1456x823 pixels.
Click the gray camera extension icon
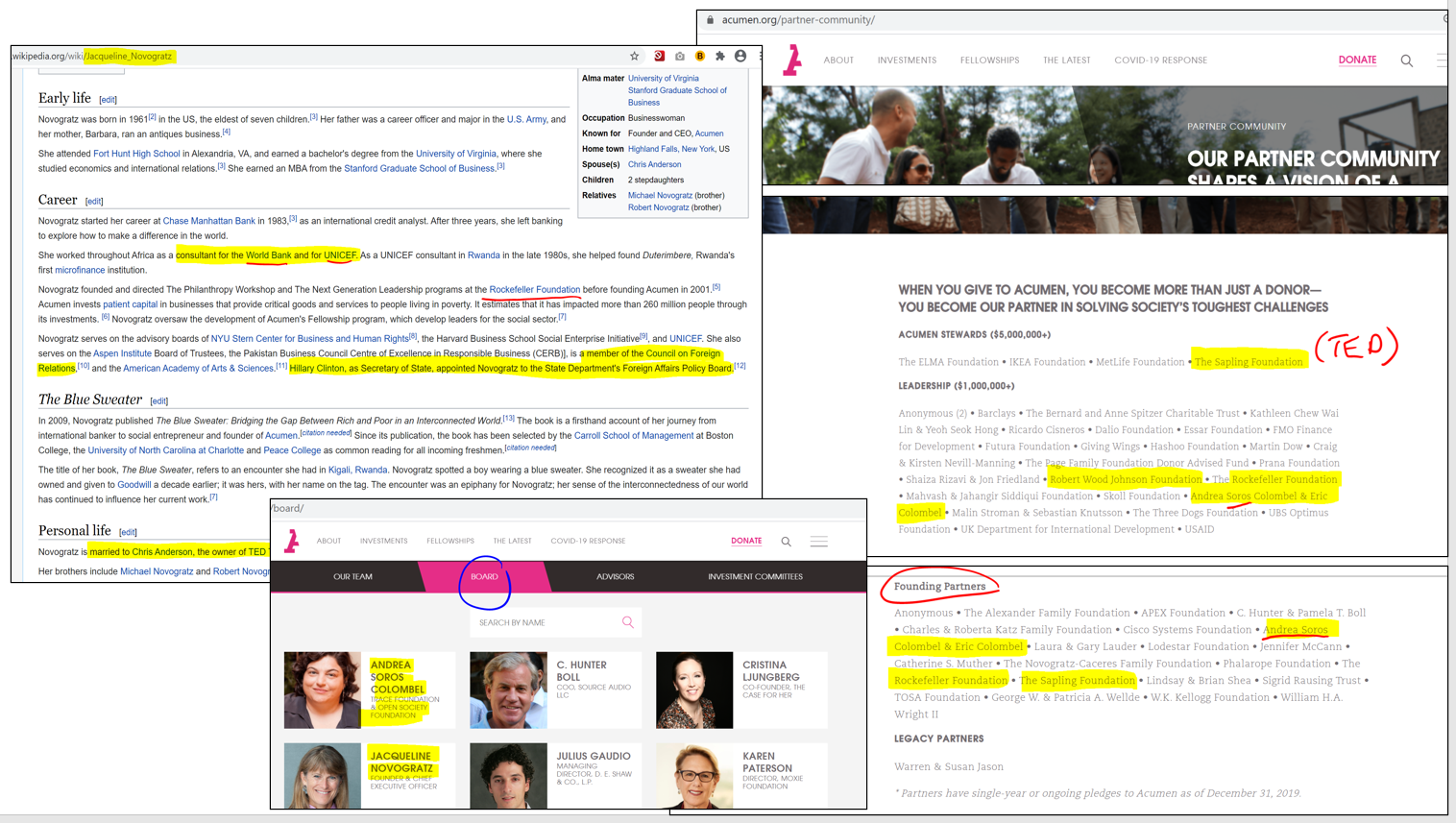pyautogui.click(x=680, y=56)
